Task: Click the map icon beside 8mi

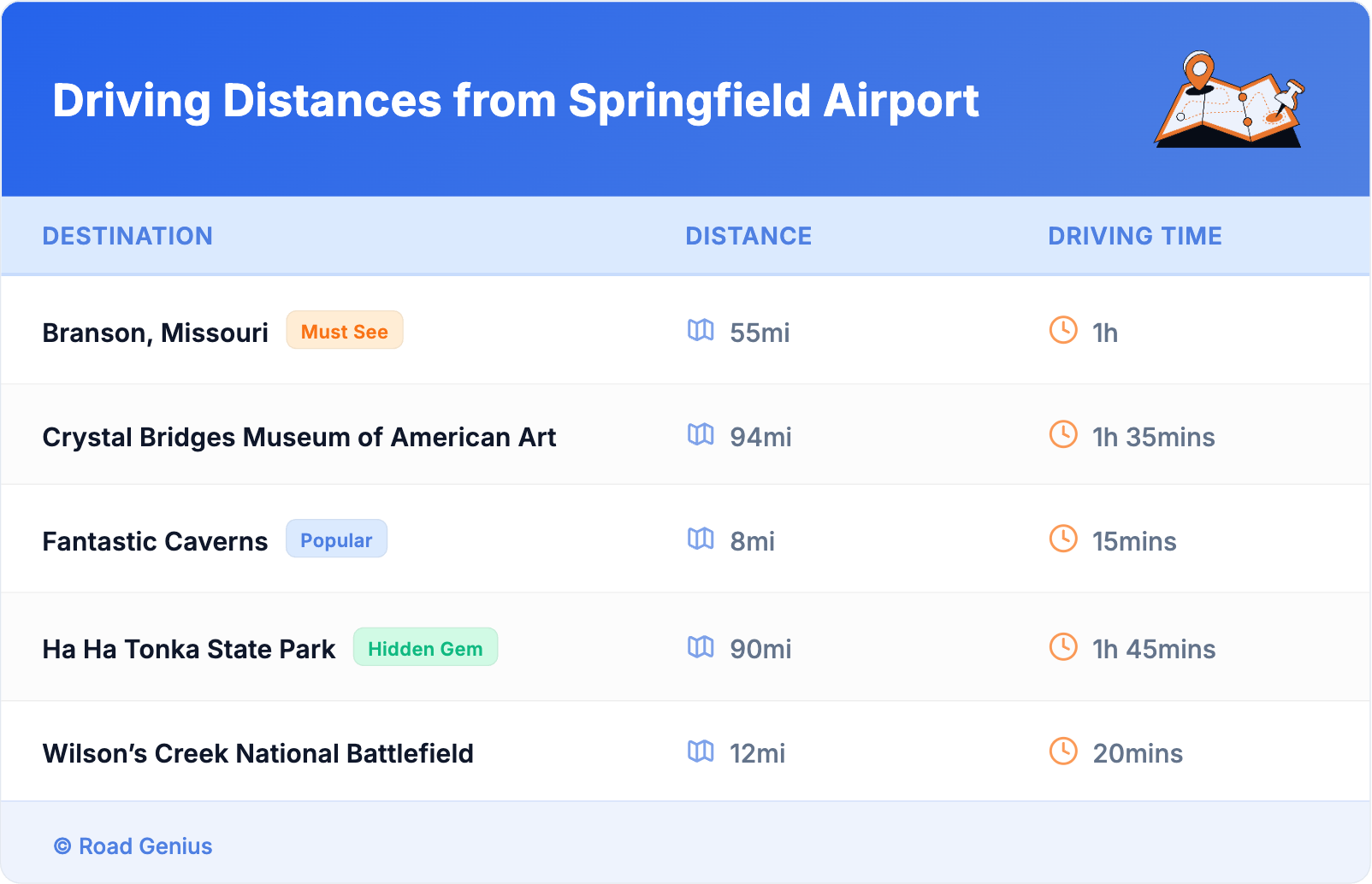Action: pyautogui.click(x=701, y=539)
